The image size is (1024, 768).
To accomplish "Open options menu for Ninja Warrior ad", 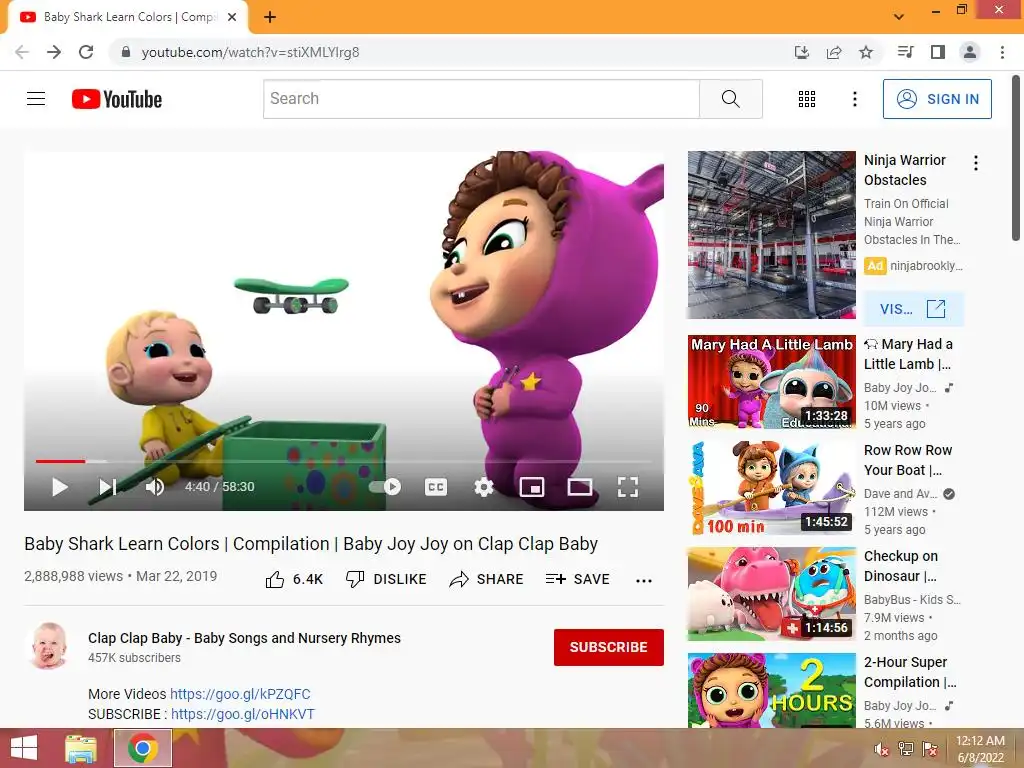I will (976, 163).
